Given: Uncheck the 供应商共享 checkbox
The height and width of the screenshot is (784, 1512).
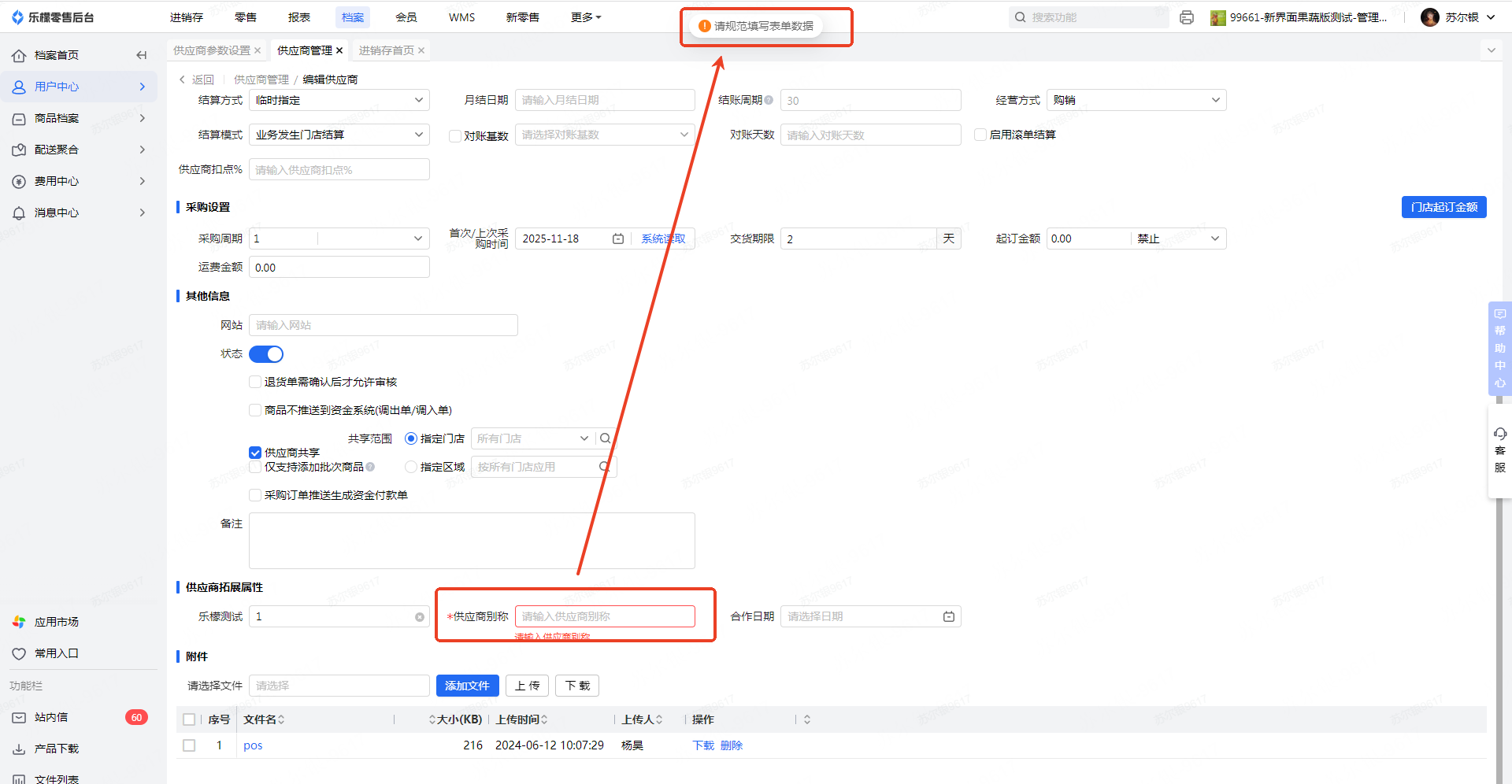Looking at the screenshot, I should (255, 453).
